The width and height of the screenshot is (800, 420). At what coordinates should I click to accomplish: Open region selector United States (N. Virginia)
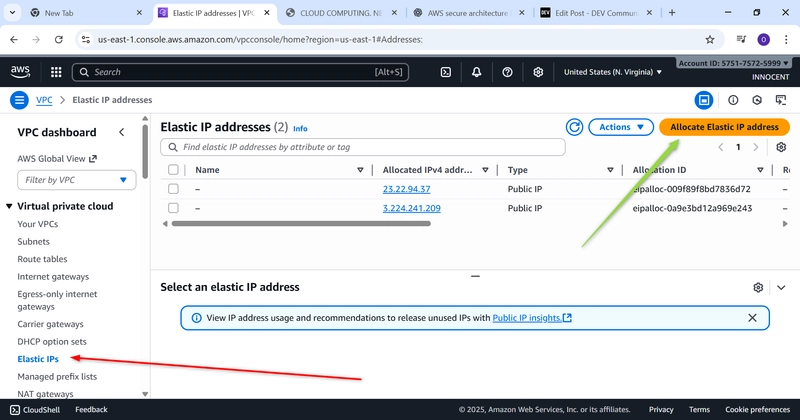612,72
